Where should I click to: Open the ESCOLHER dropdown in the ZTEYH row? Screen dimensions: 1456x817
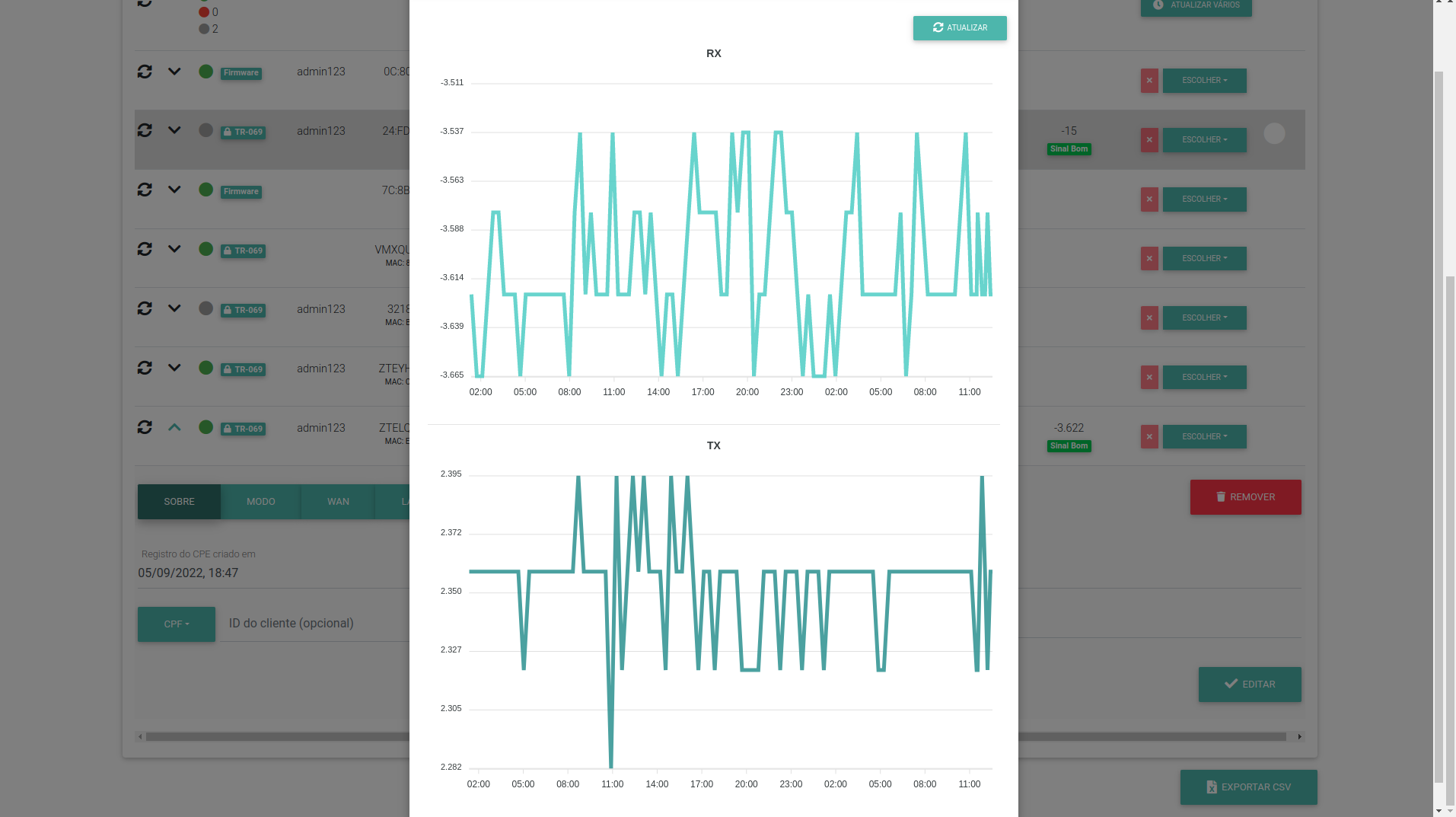tap(1204, 378)
